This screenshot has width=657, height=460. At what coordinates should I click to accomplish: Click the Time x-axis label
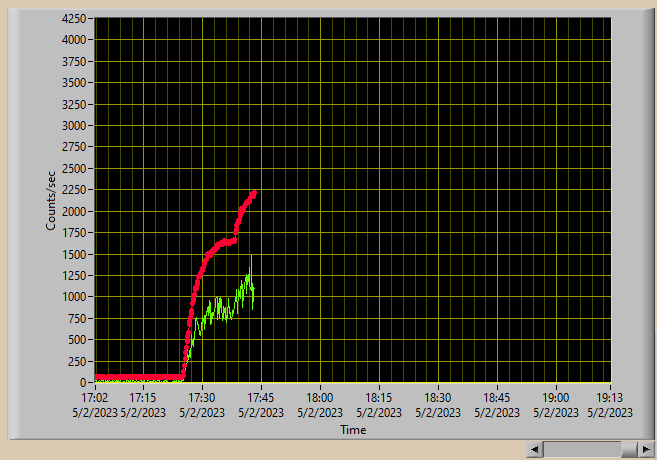353,430
